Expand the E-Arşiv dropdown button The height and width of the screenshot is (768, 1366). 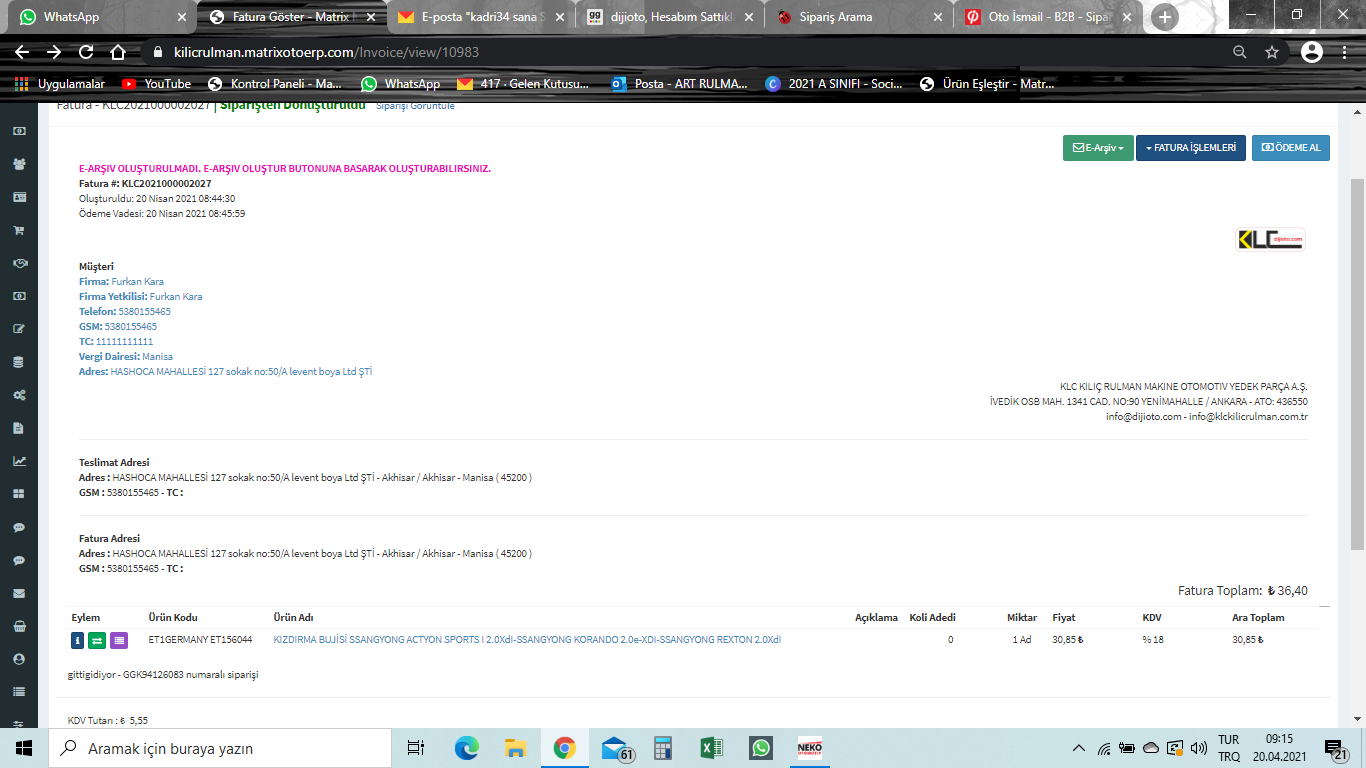tap(1097, 148)
